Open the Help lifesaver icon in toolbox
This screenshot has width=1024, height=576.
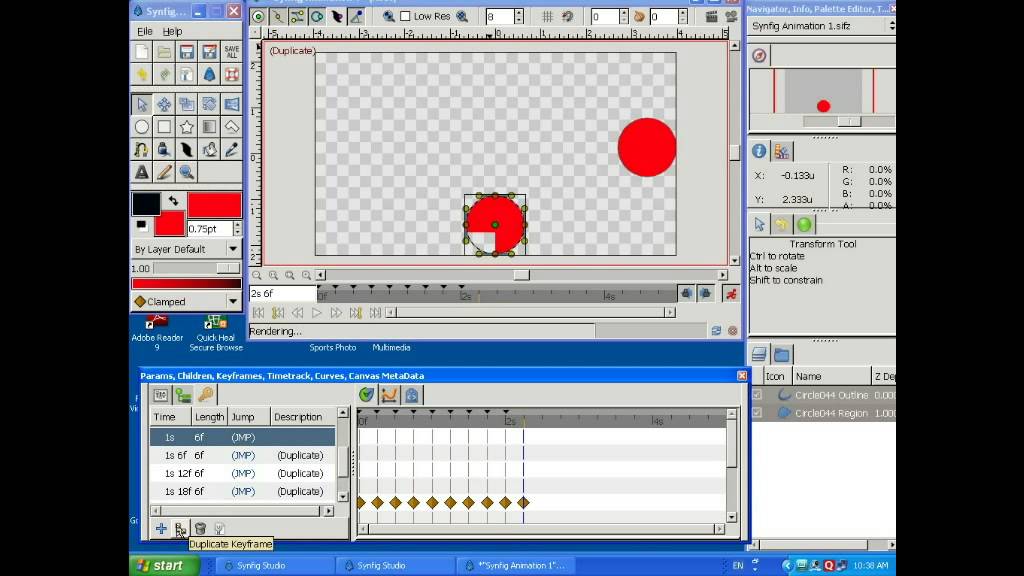pyautogui.click(x=232, y=74)
